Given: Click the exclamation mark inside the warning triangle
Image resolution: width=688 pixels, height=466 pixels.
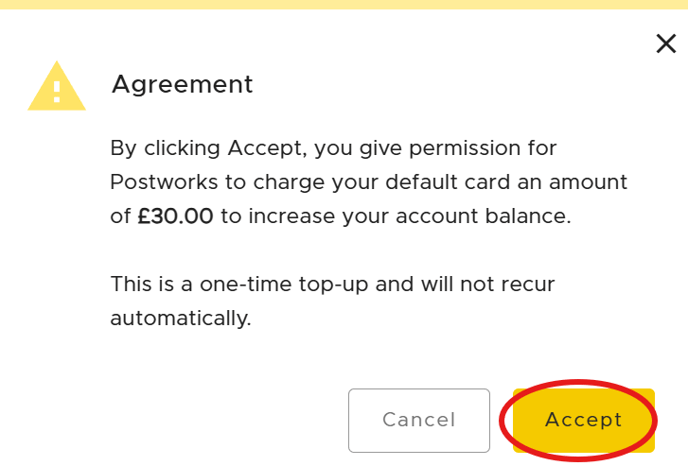Looking at the screenshot, I should pos(57,92).
